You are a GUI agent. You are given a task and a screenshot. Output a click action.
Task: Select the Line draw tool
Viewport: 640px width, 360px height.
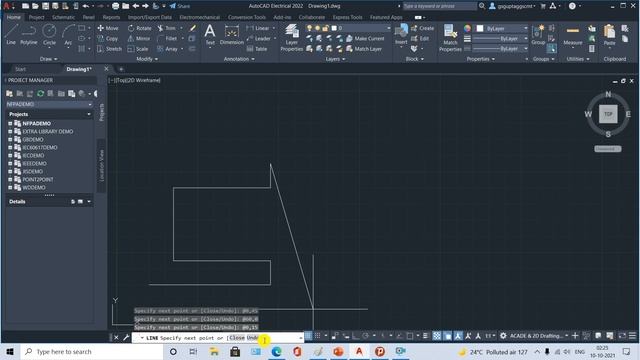tap(11, 34)
